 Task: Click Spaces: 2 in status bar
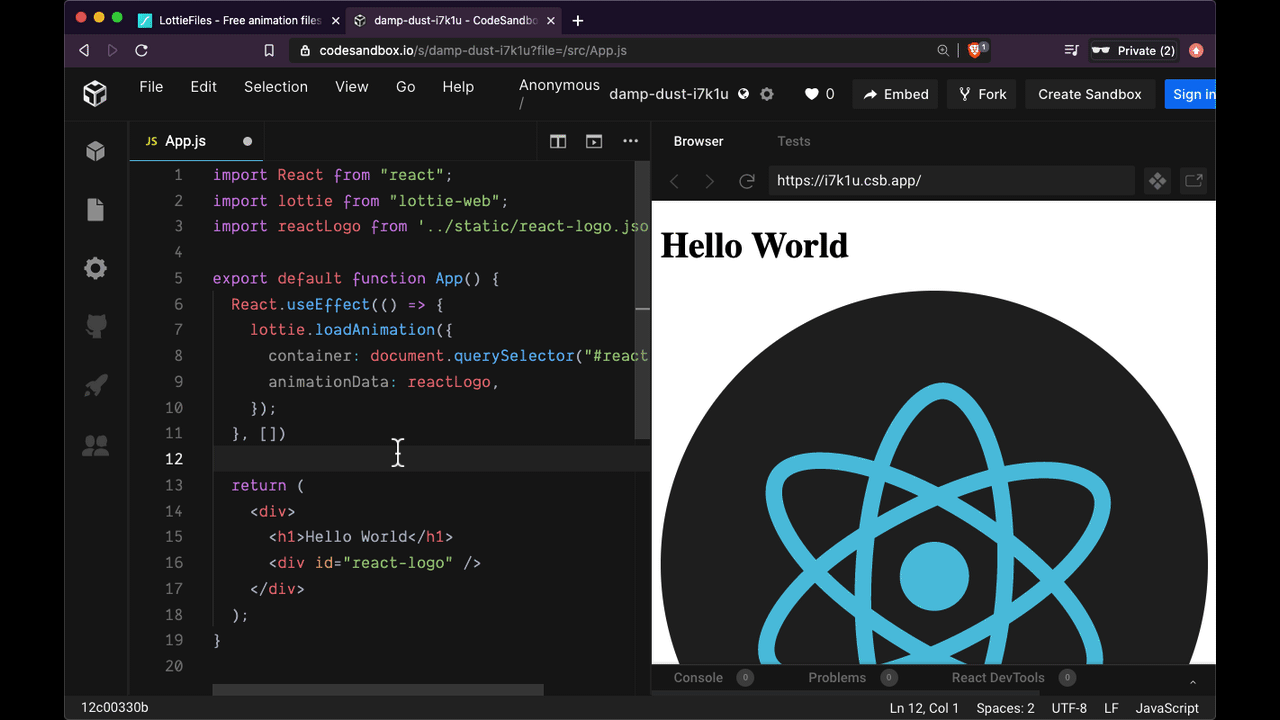[1005, 708]
